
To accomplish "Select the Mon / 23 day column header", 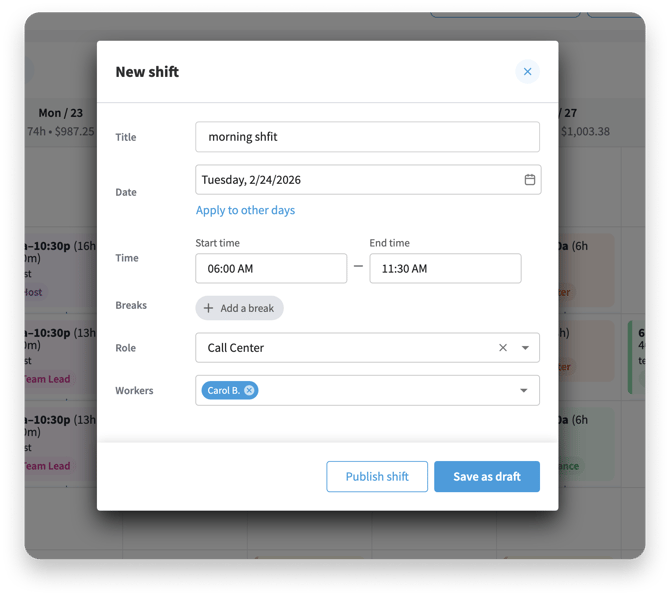I will 60,113.
